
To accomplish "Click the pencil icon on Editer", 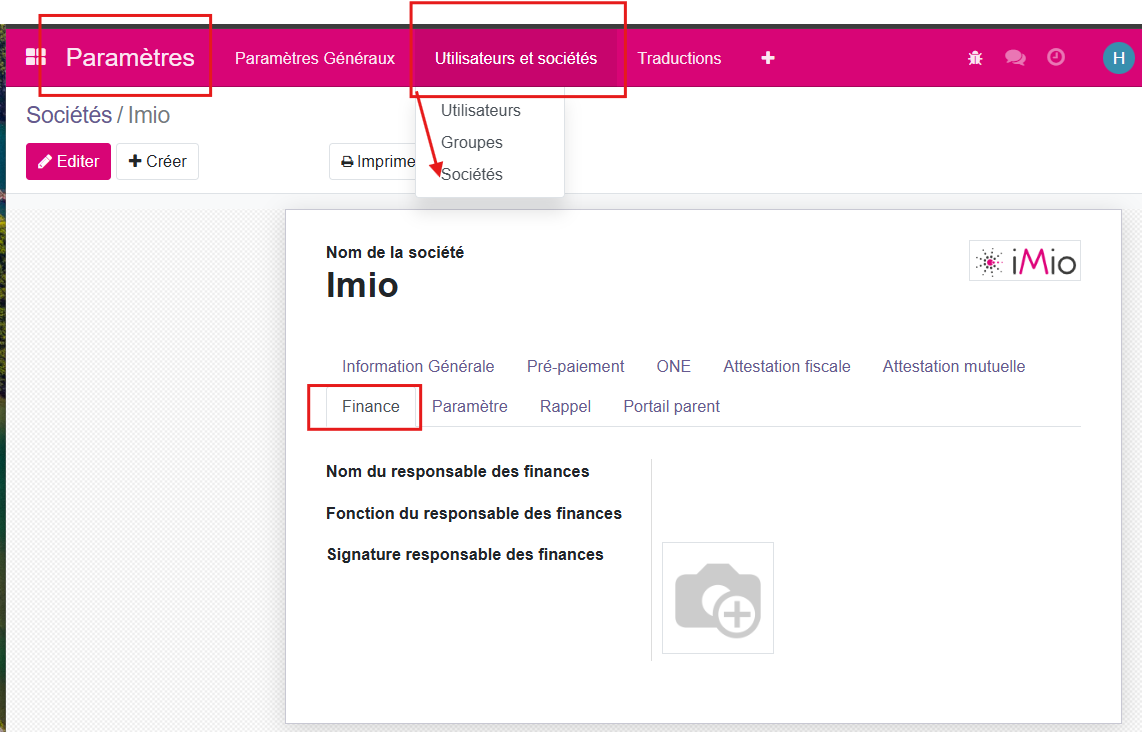I will (44, 161).
